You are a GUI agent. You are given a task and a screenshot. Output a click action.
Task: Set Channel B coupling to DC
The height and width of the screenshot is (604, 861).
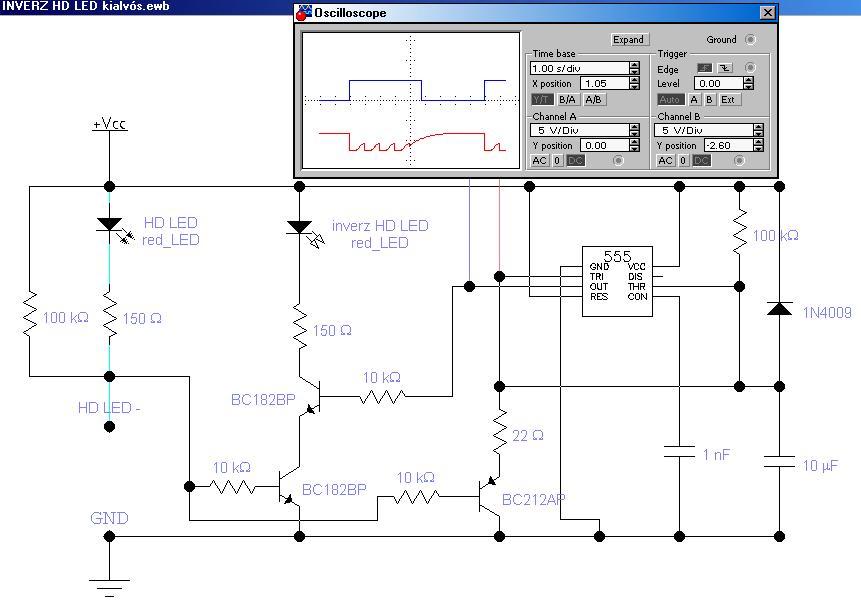[701, 160]
